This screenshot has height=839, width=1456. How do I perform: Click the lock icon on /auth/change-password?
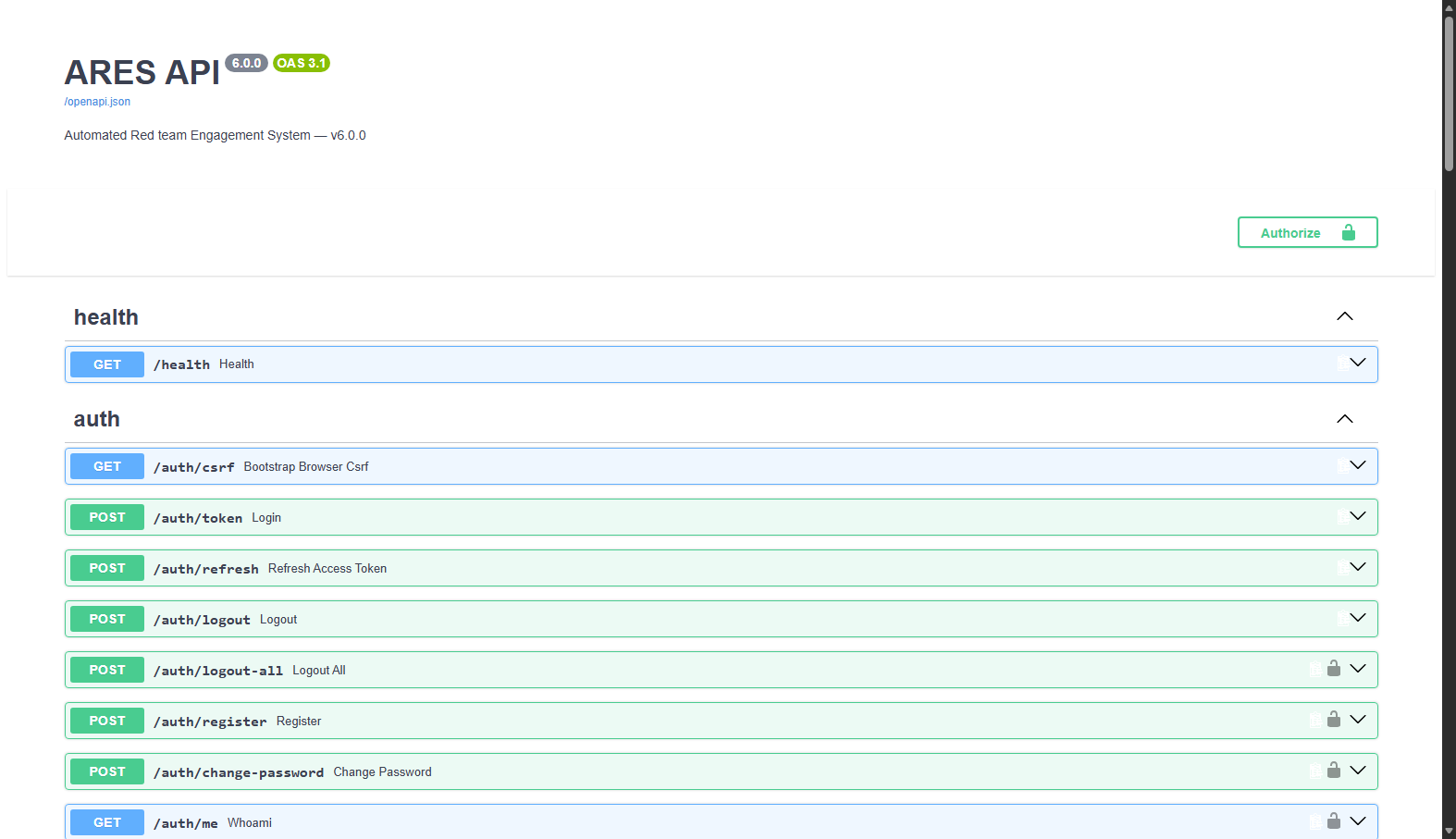(1334, 770)
